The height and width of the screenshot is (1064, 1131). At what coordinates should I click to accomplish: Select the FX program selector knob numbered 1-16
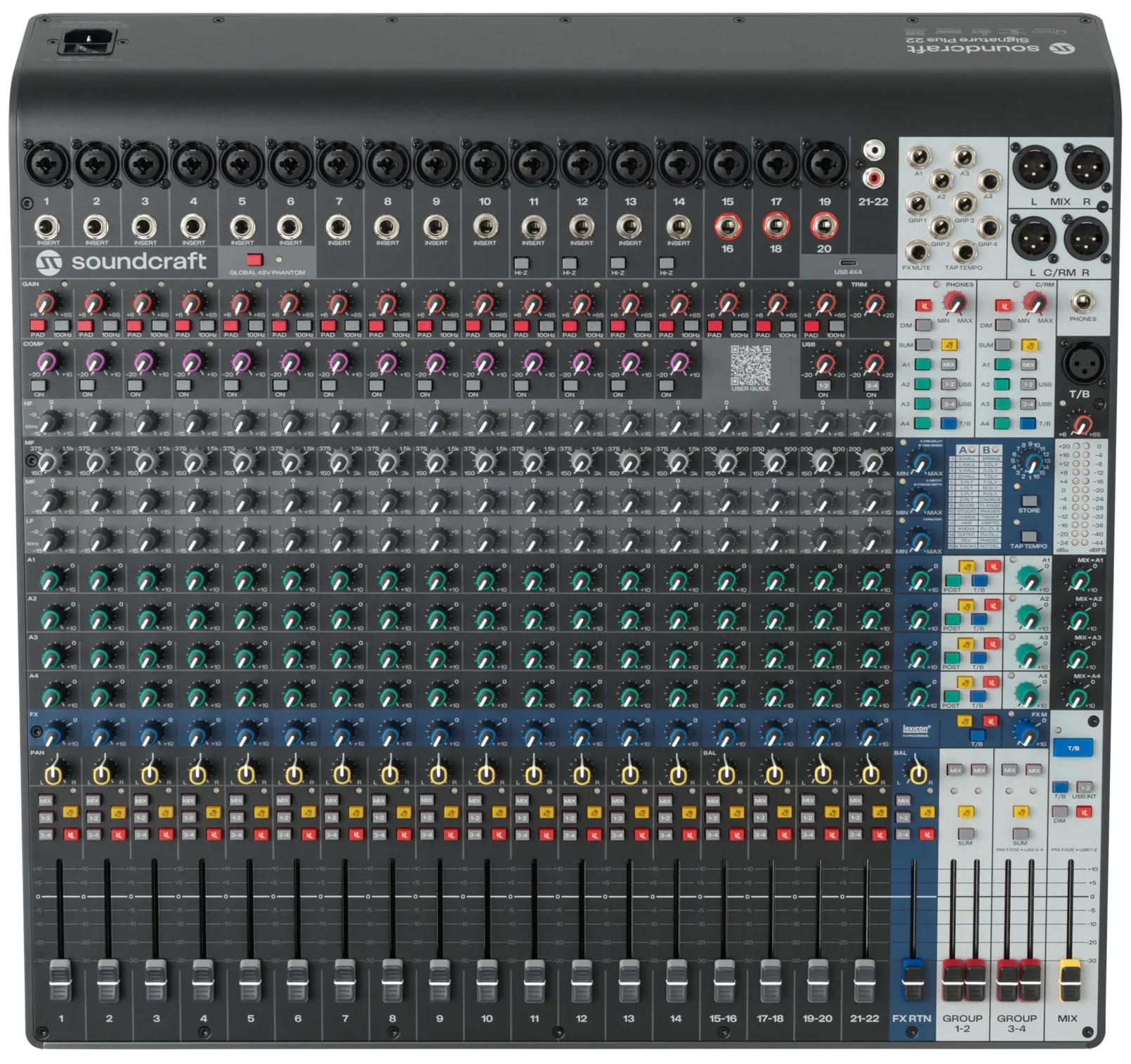click(1033, 464)
